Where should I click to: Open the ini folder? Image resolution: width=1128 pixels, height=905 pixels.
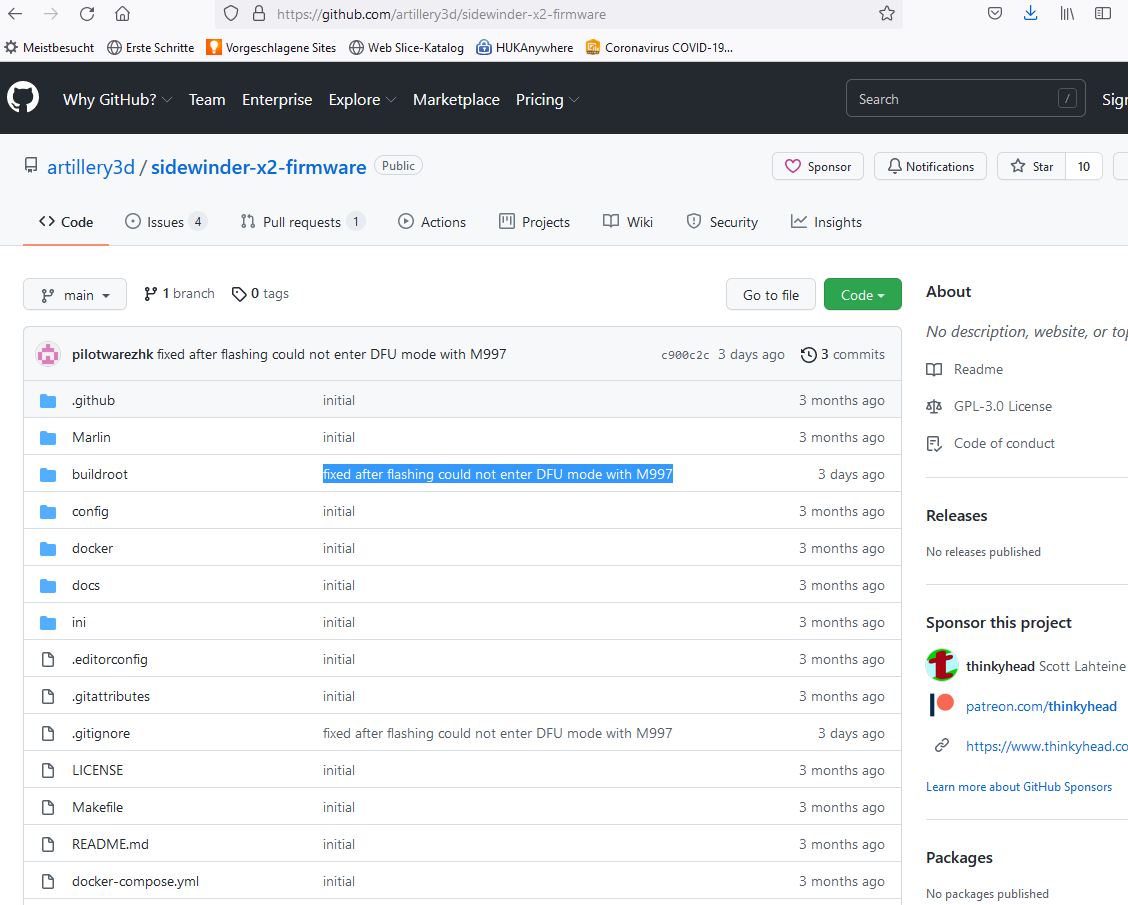click(x=79, y=622)
